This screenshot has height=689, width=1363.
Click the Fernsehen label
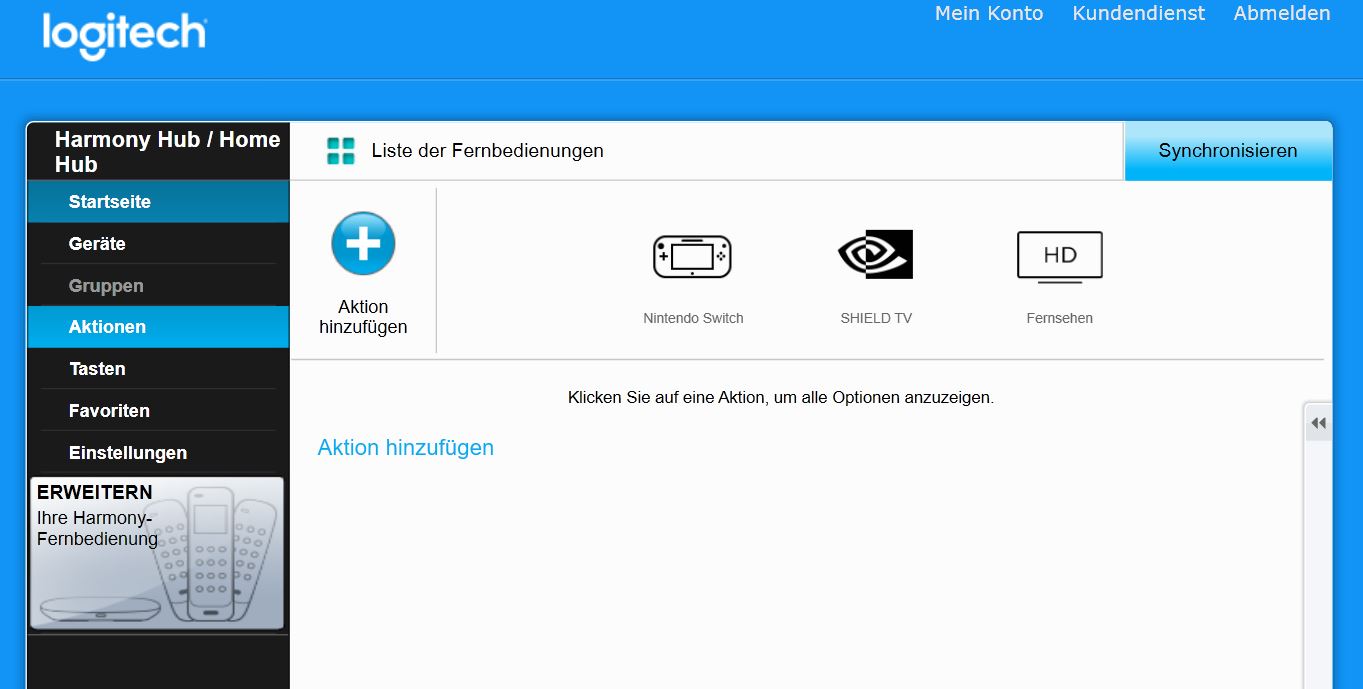click(1059, 318)
